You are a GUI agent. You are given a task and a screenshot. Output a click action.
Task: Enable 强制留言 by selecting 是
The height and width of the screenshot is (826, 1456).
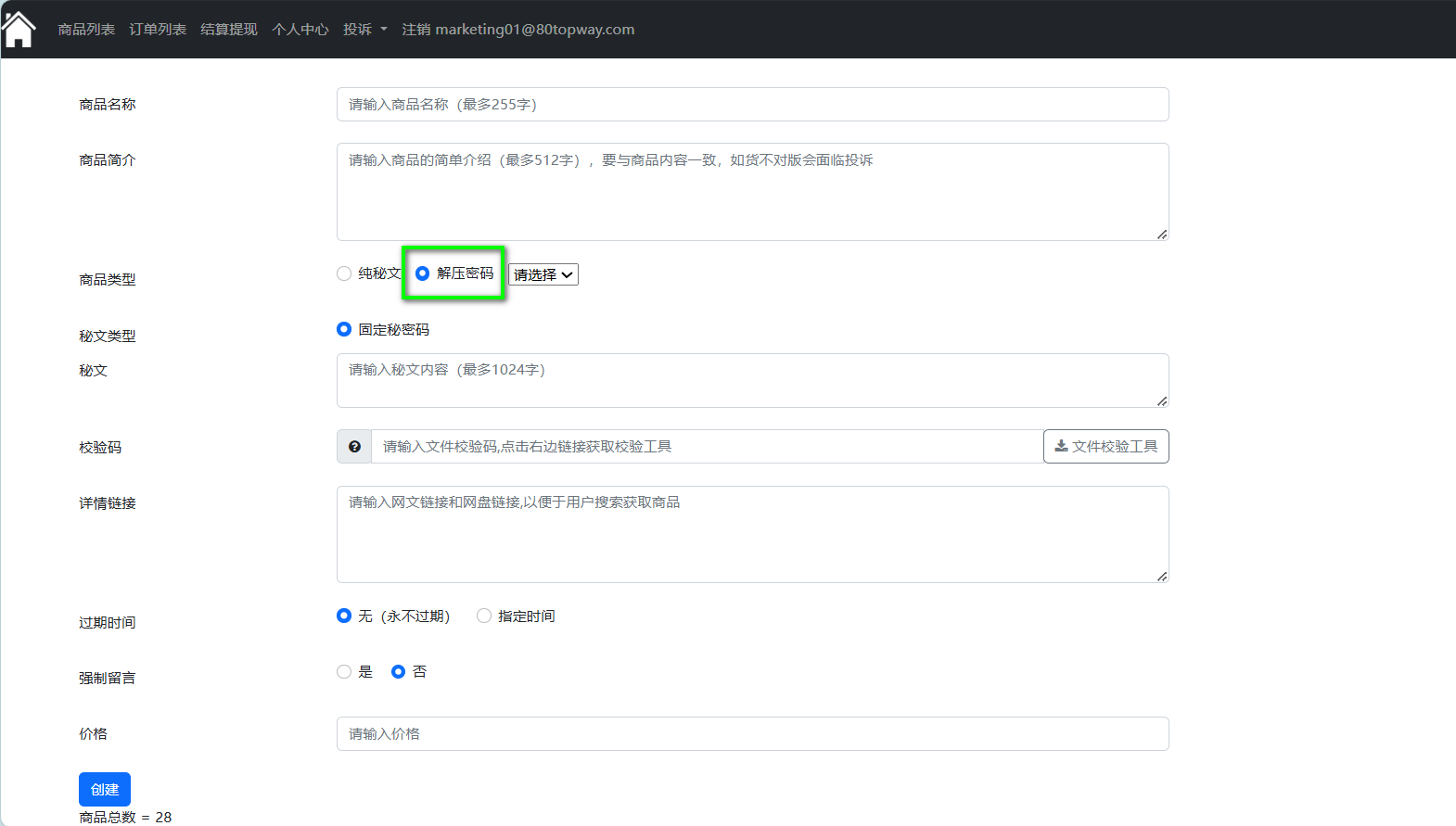[344, 672]
